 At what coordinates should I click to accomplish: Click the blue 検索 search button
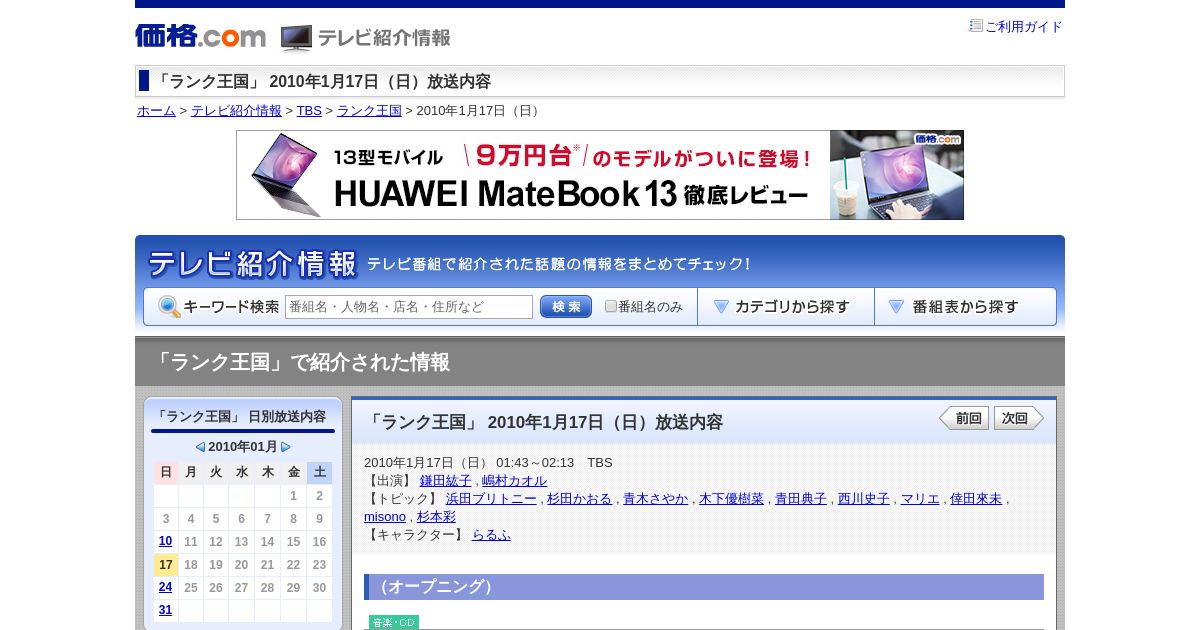click(566, 307)
